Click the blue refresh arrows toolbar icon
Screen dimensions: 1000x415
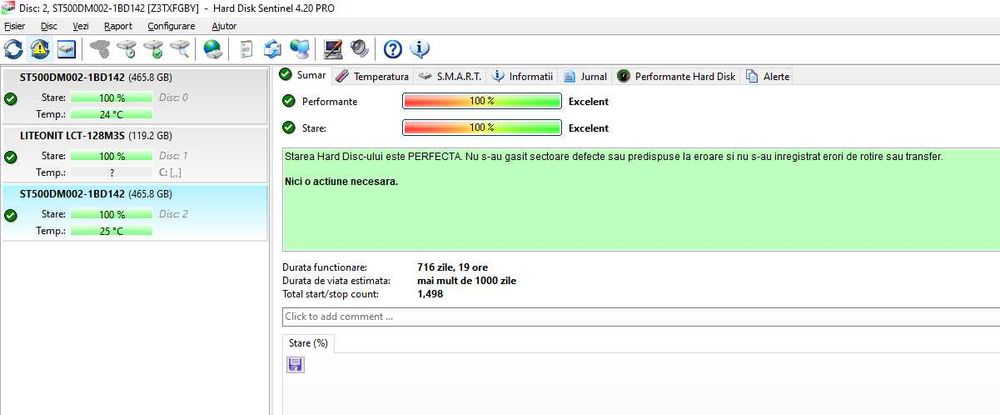[13, 48]
